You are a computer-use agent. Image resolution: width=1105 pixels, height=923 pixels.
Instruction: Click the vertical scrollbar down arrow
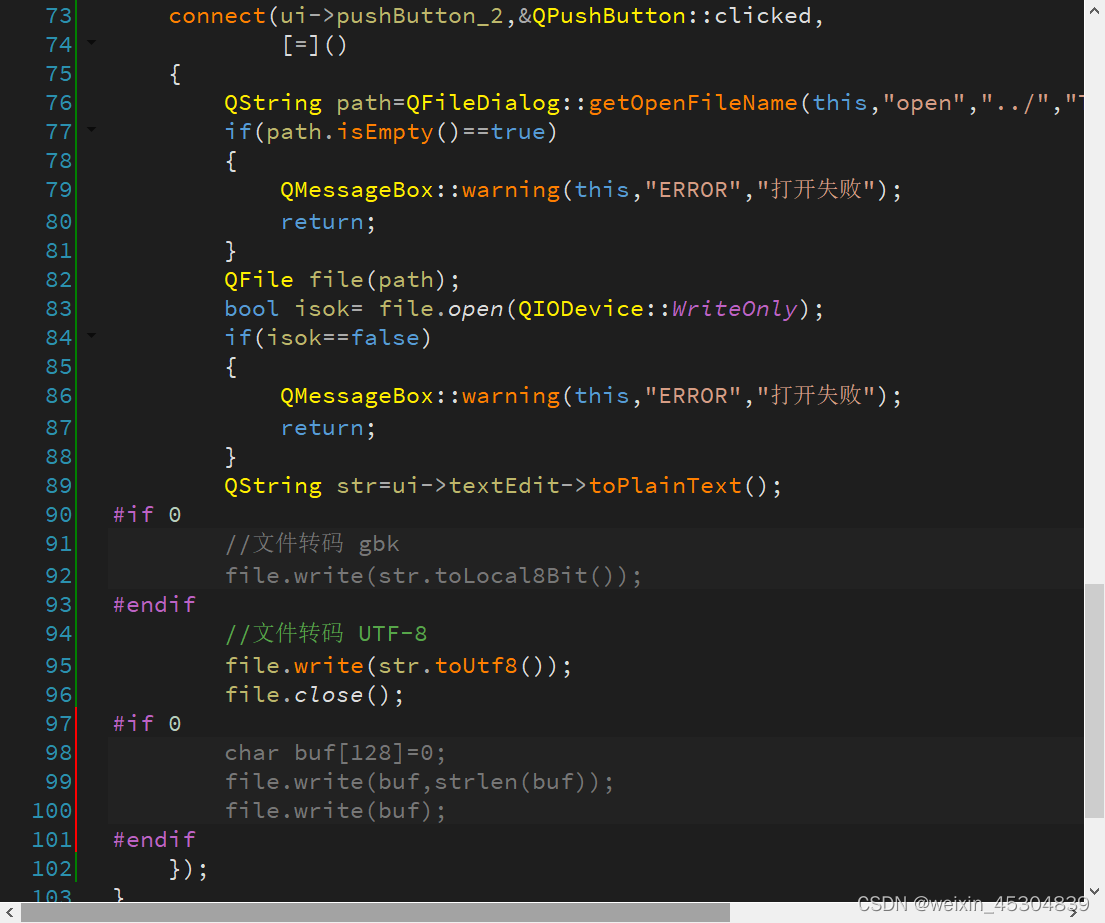[x=1095, y=888]
